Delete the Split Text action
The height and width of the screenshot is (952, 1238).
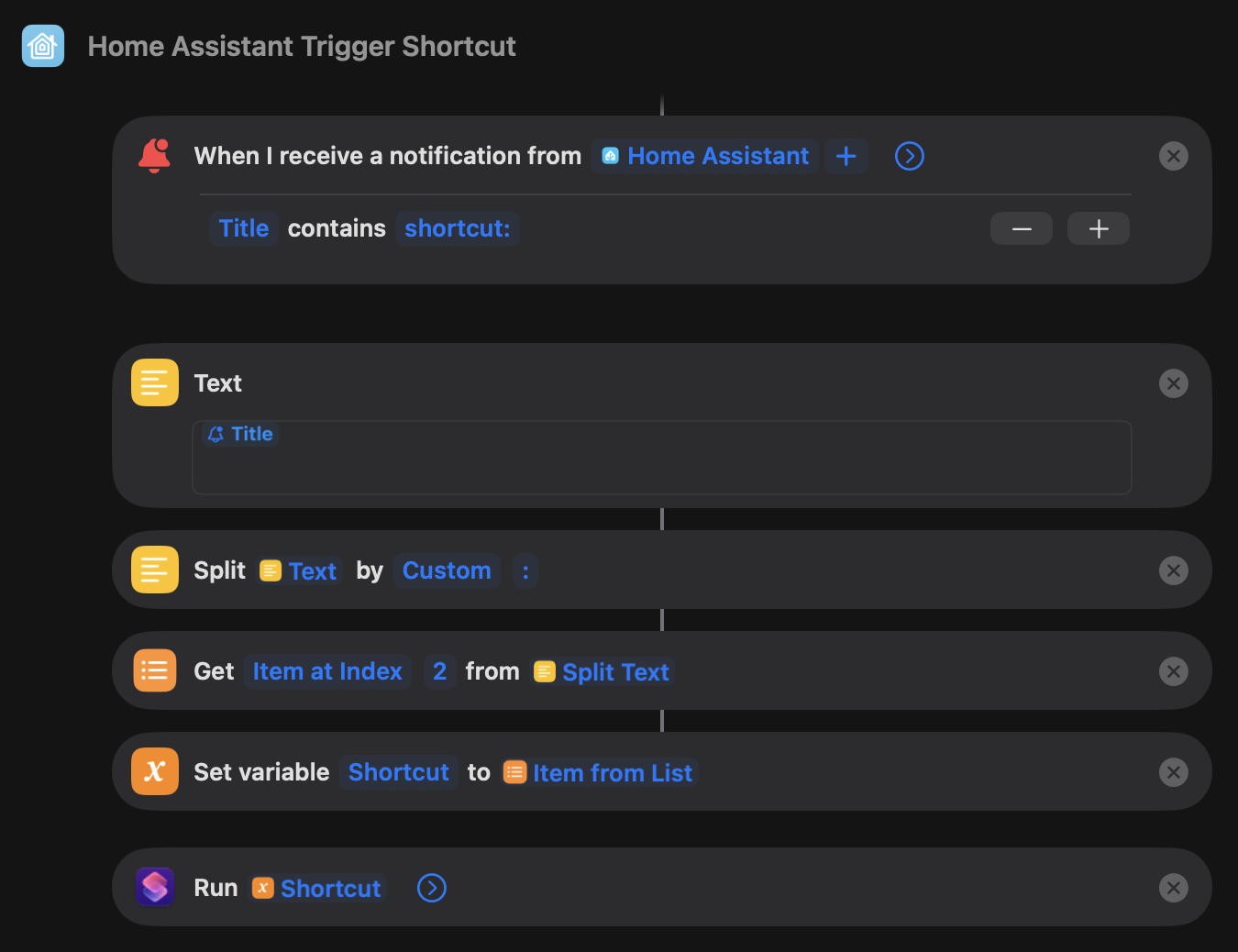(x=1174, y=570)
